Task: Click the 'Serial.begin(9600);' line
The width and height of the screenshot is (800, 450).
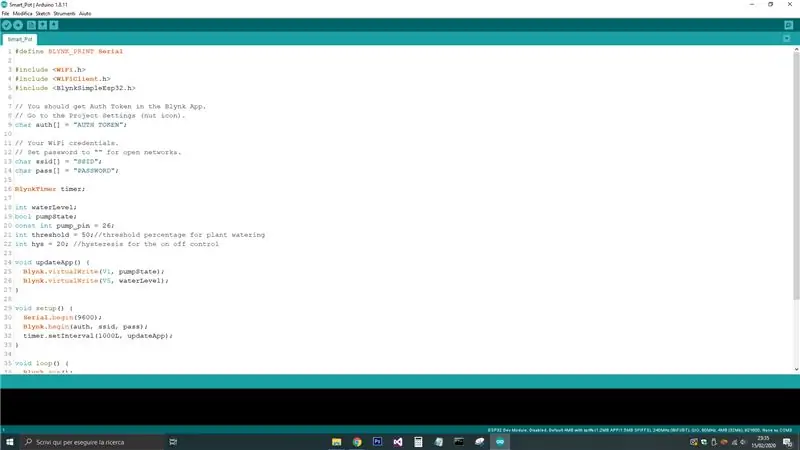Action: coord(62,318)
